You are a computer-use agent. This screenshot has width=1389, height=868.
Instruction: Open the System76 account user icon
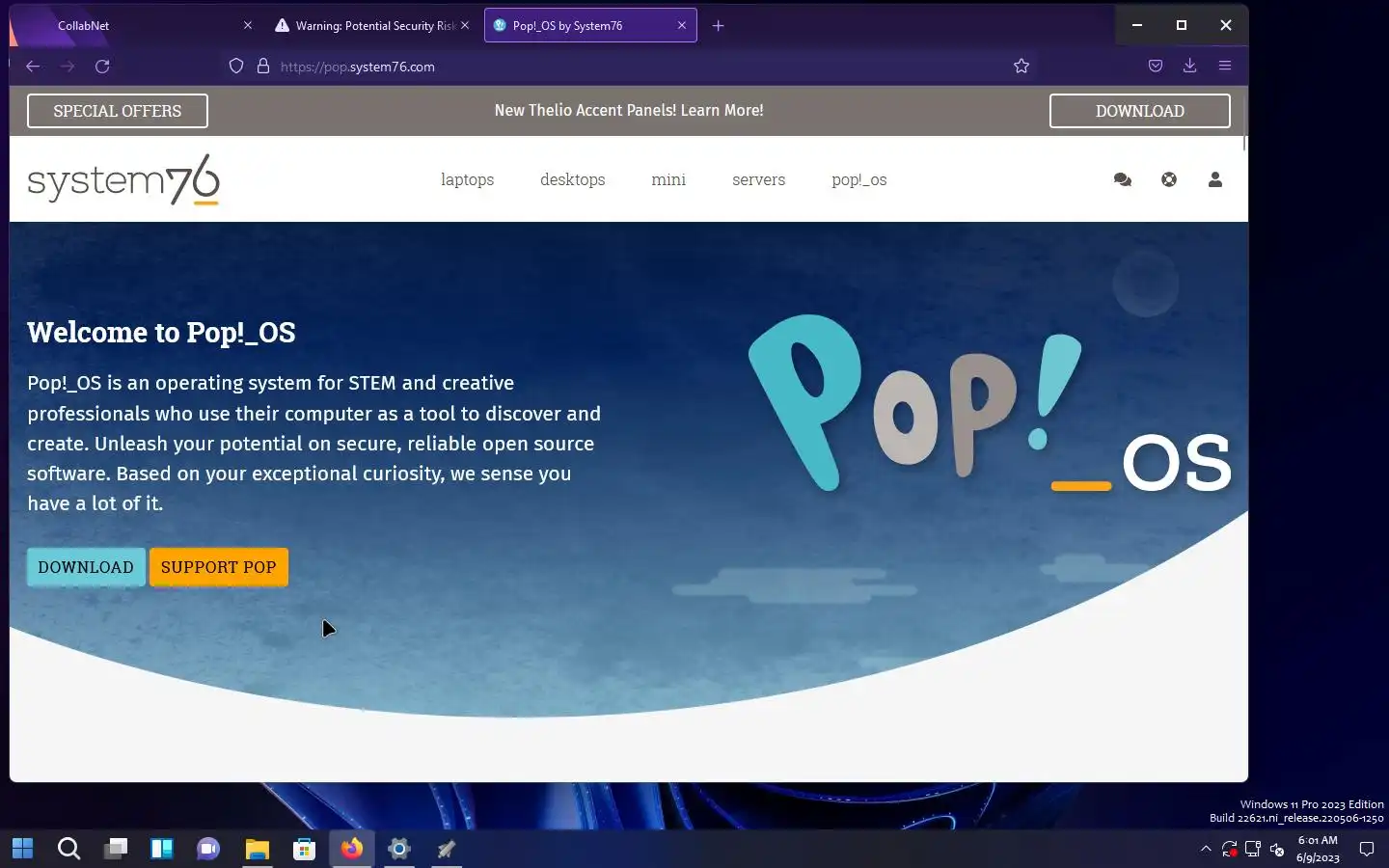[x=1215, y=179]
